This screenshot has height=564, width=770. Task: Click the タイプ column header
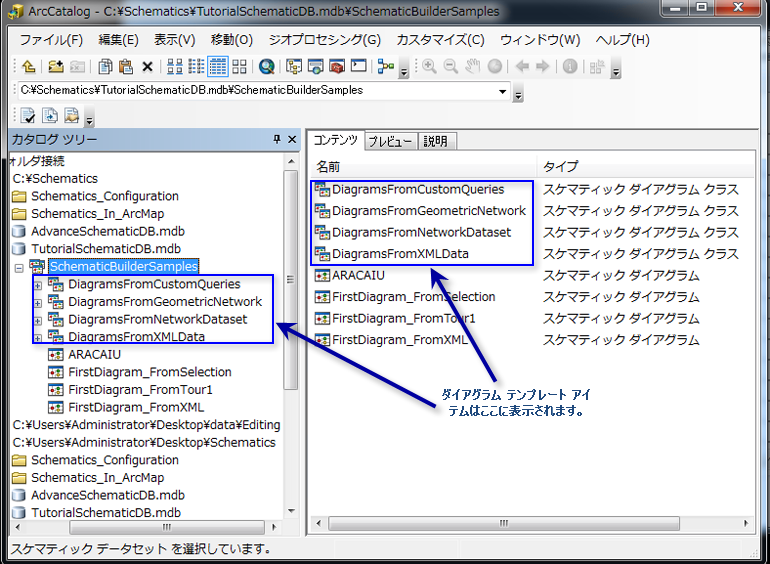tap(560, 166)
